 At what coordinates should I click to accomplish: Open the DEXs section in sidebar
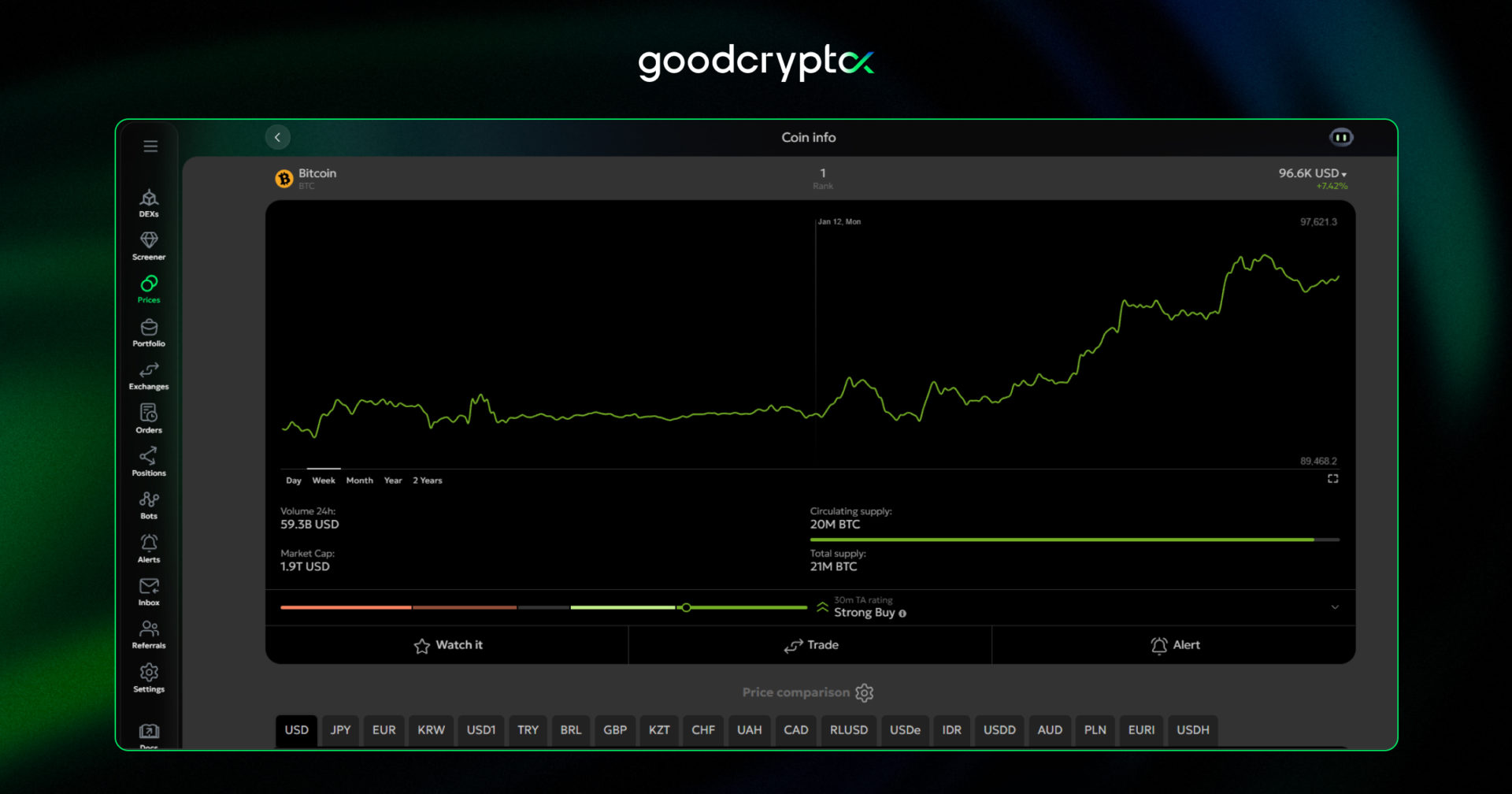coord(149,202)
